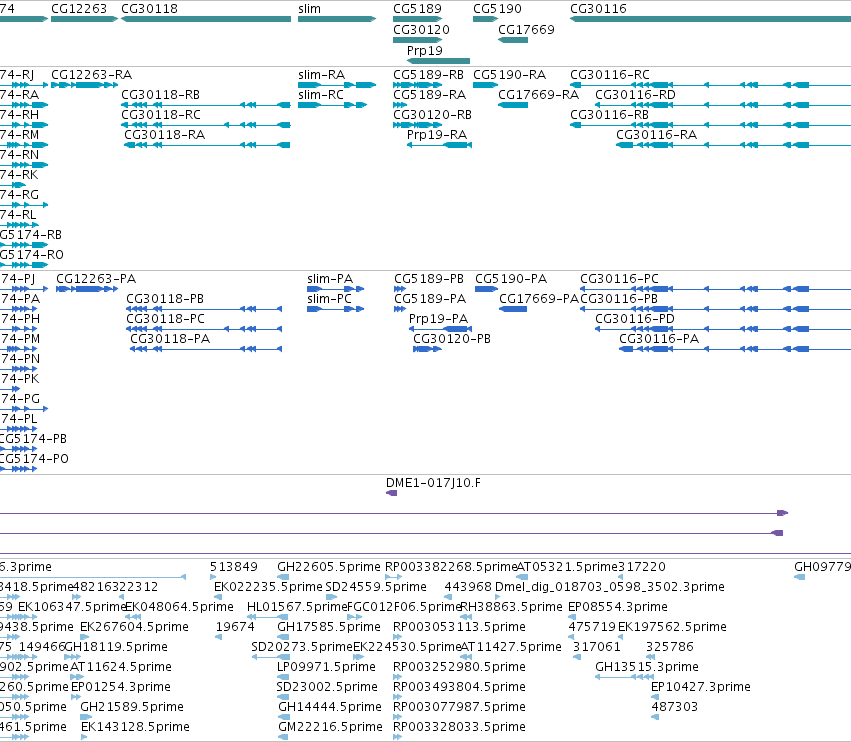Select the CG17669 gene label
The image size is (851, 742).
pos(526,30)
